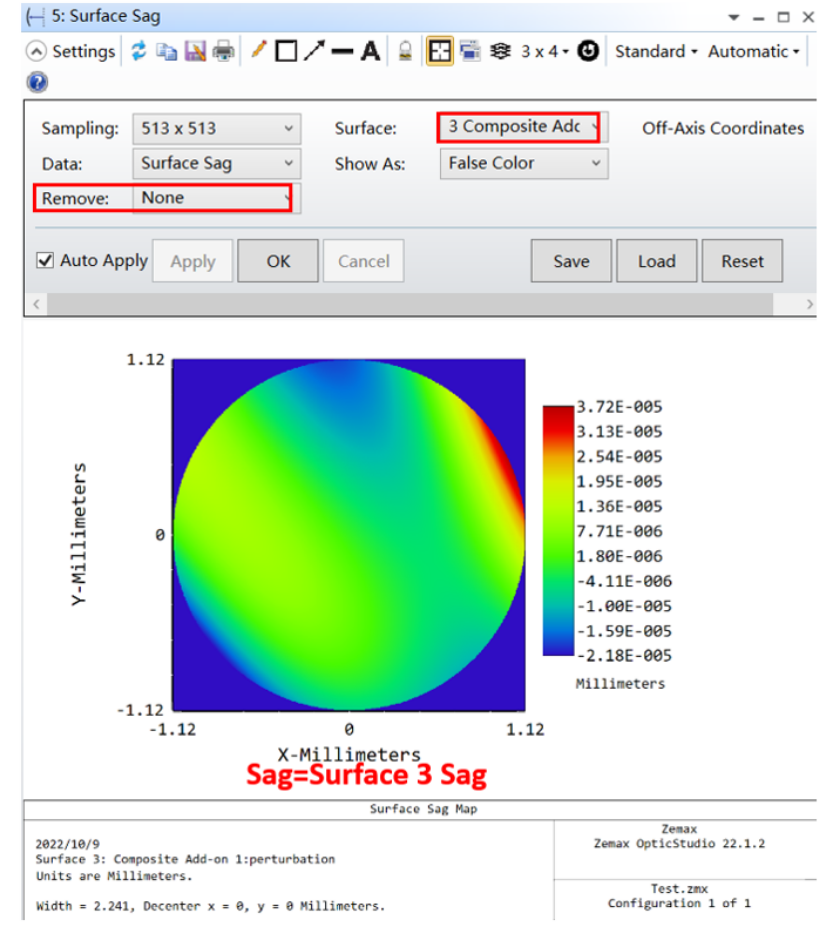
Task: Click the window title dropdown arrow
Action: (x=734, y=17)
